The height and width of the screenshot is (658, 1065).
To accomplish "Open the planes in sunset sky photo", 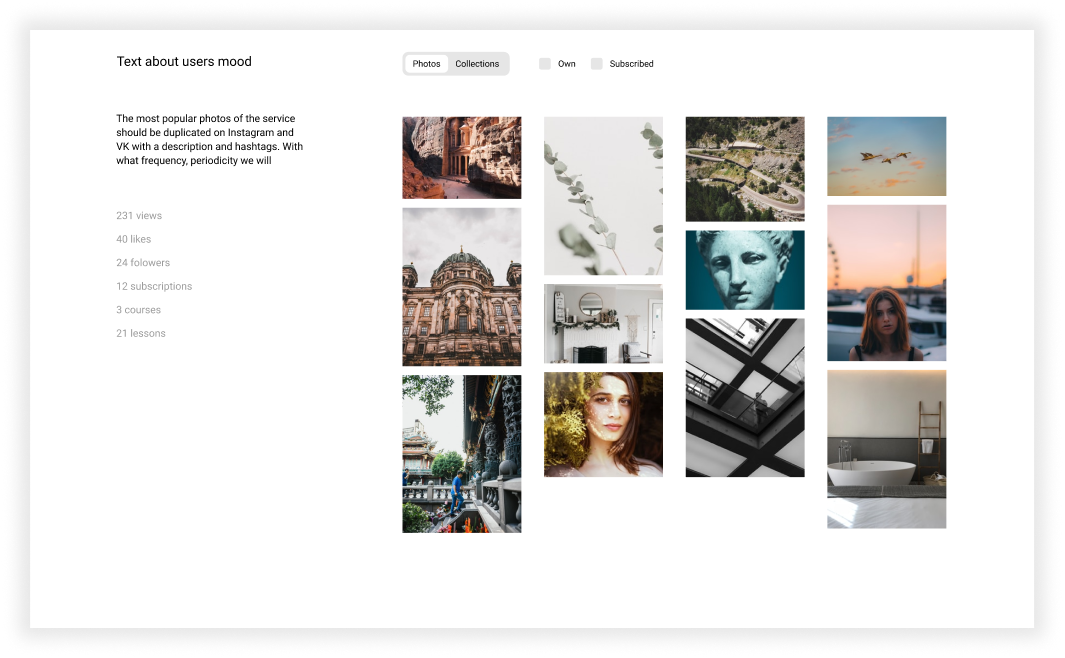I will (x=886, y=156).
